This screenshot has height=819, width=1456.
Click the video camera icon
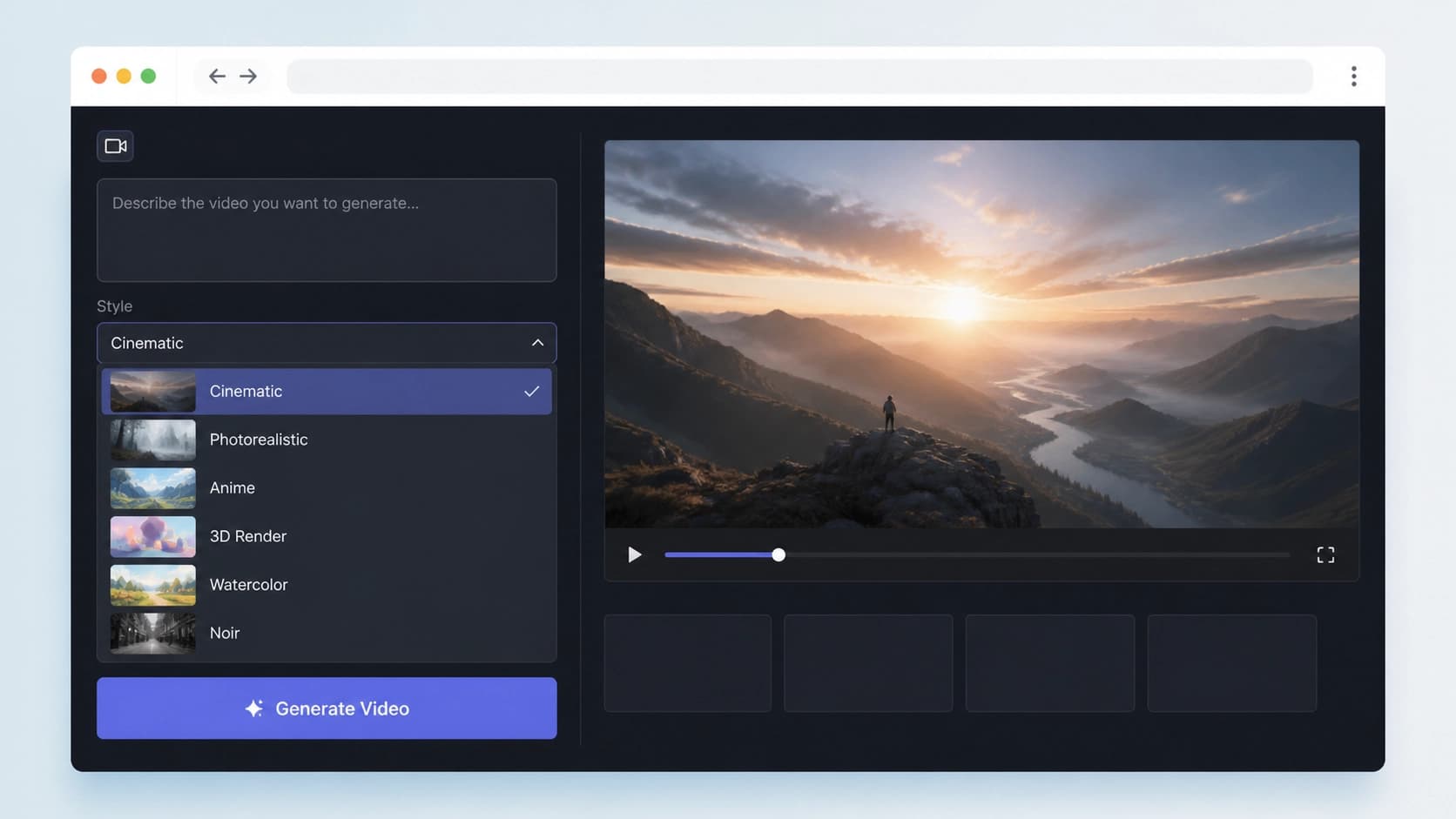click(x=116, y=146)
